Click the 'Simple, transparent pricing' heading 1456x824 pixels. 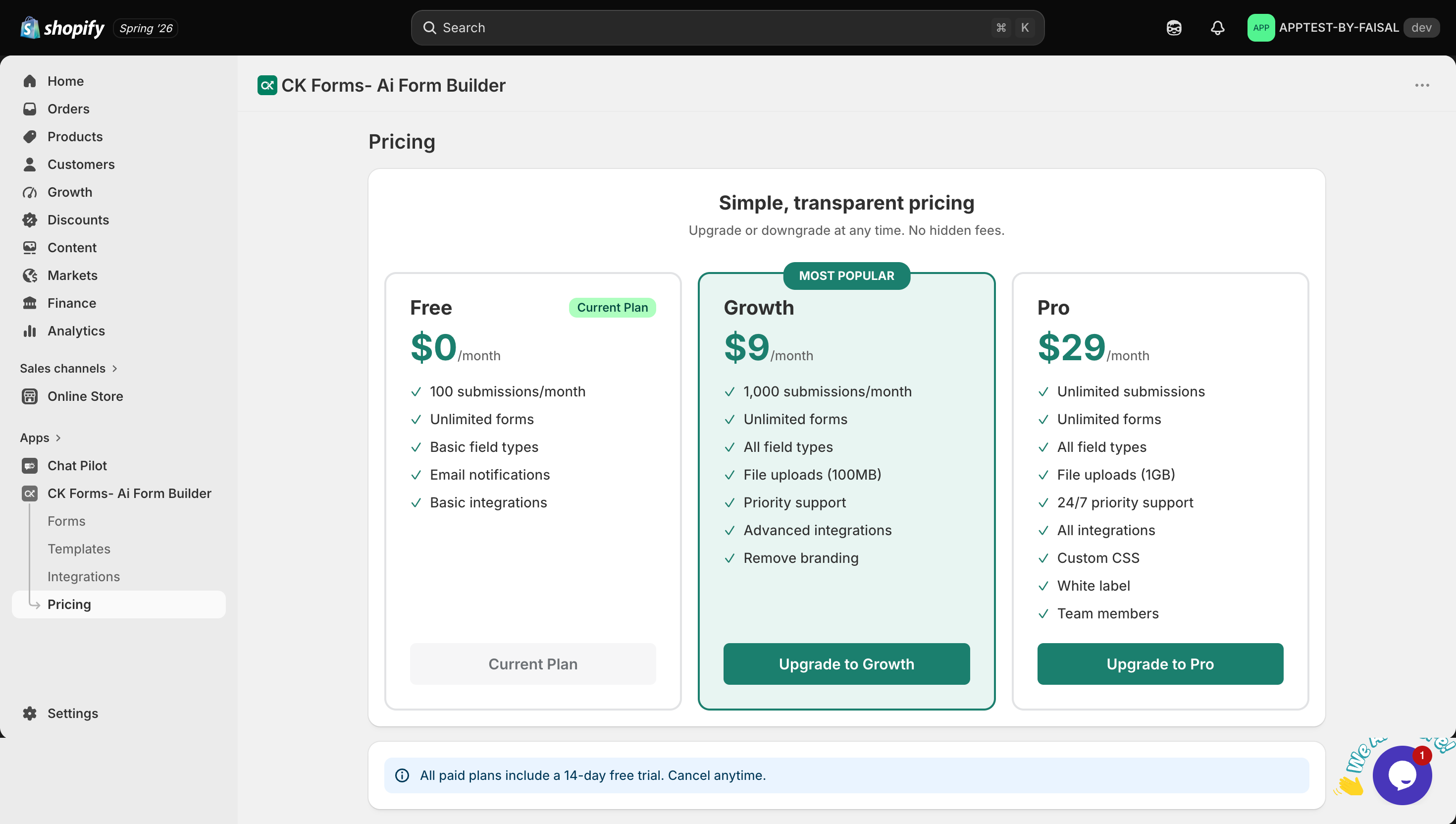[x=846, y=203]
